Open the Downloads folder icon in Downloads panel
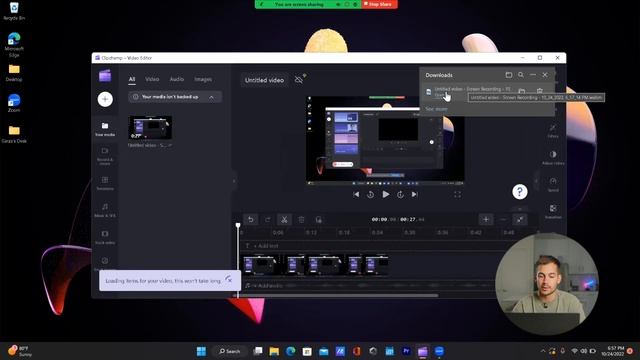 point(509,75)
